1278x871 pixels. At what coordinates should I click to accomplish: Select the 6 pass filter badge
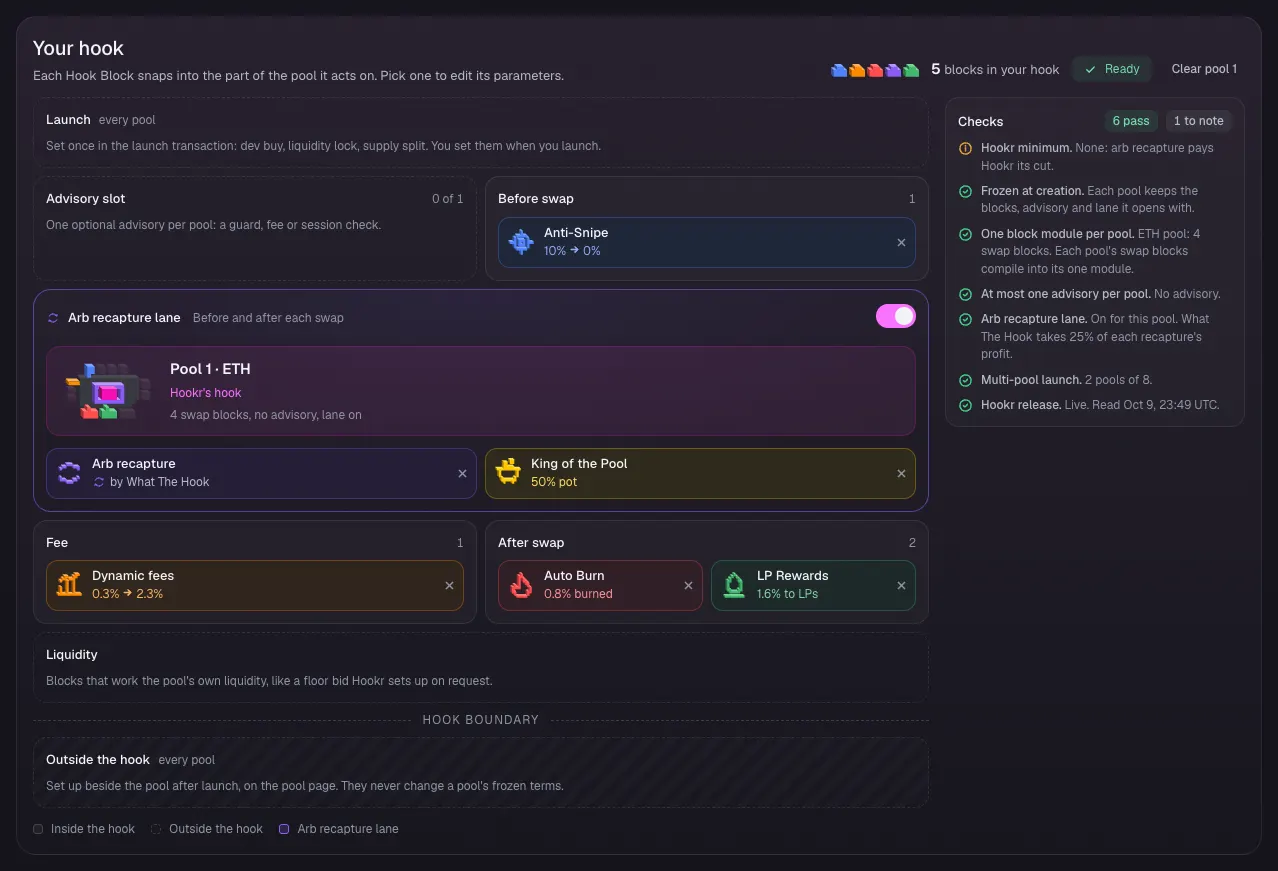coord(1131,121)
